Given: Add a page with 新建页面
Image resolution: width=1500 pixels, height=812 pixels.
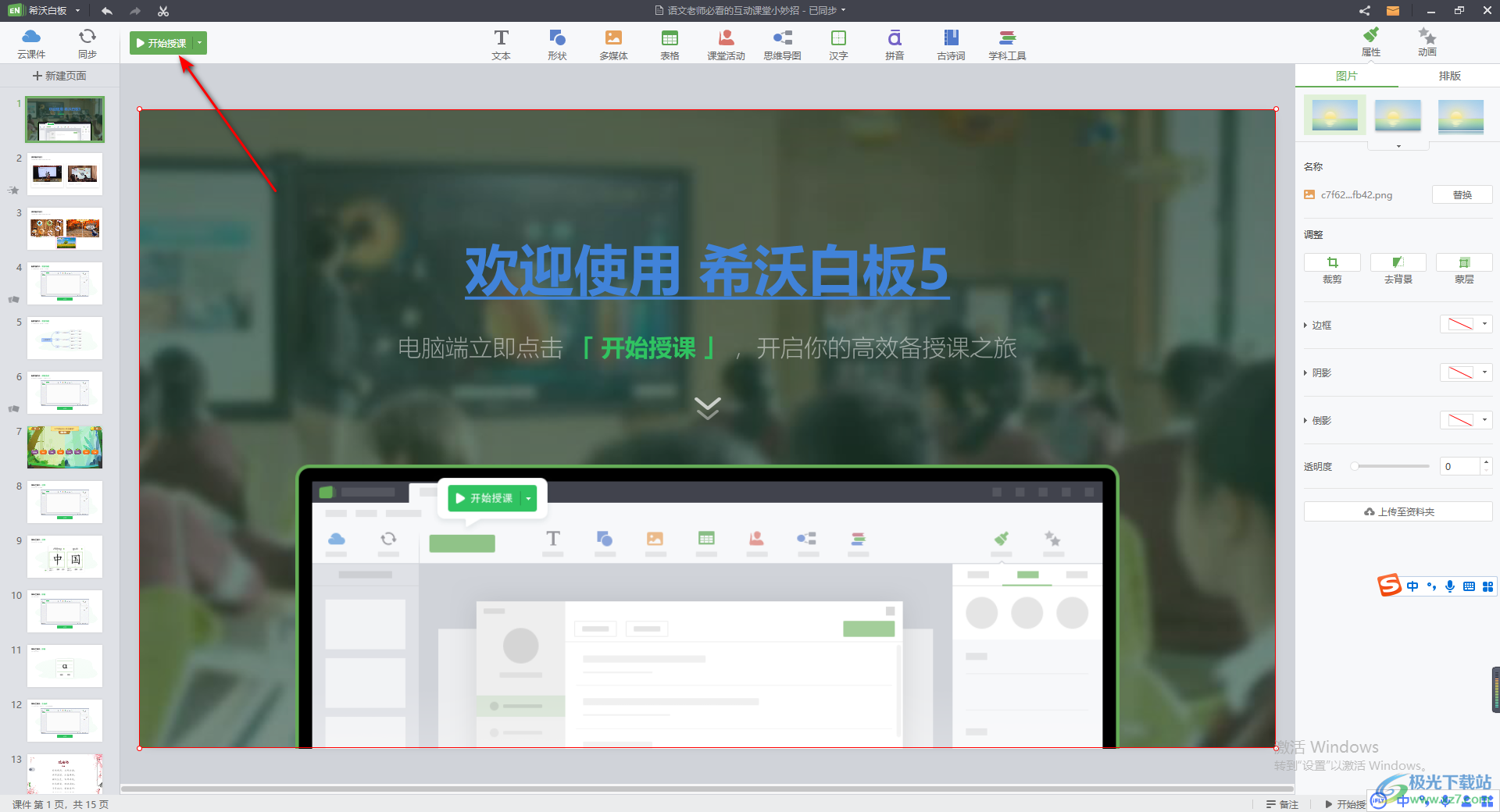Looking at the screenshot, I should [59, 76].
